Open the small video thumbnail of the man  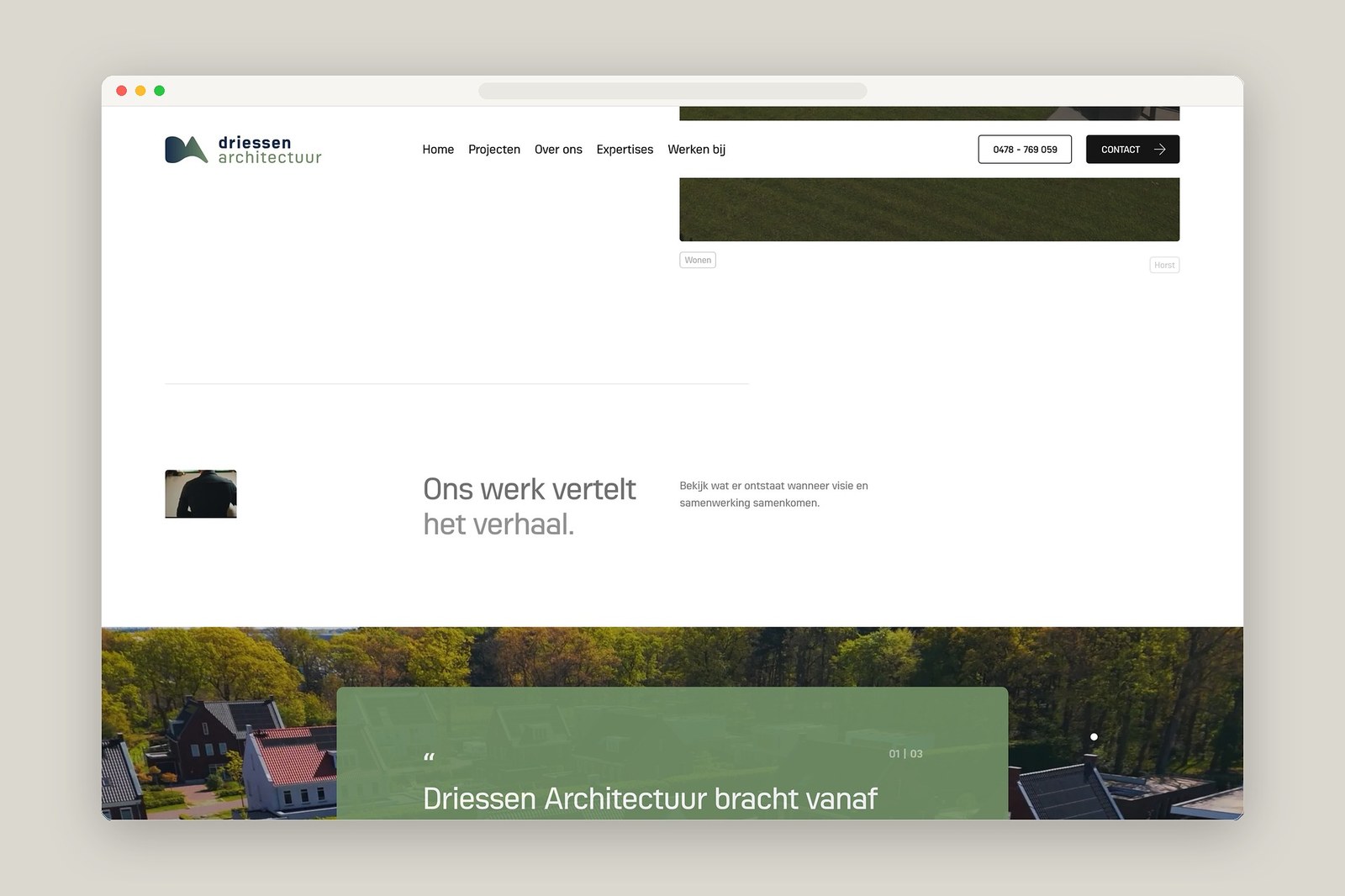[201, 493]
